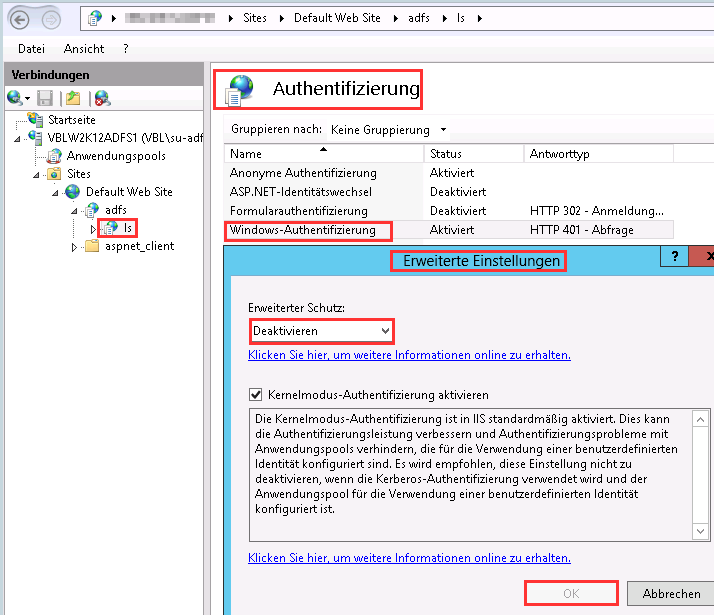This screenshot has width=714, height=615.
Task: Click the save connections floppy disk icon
Action: [44, 98]
